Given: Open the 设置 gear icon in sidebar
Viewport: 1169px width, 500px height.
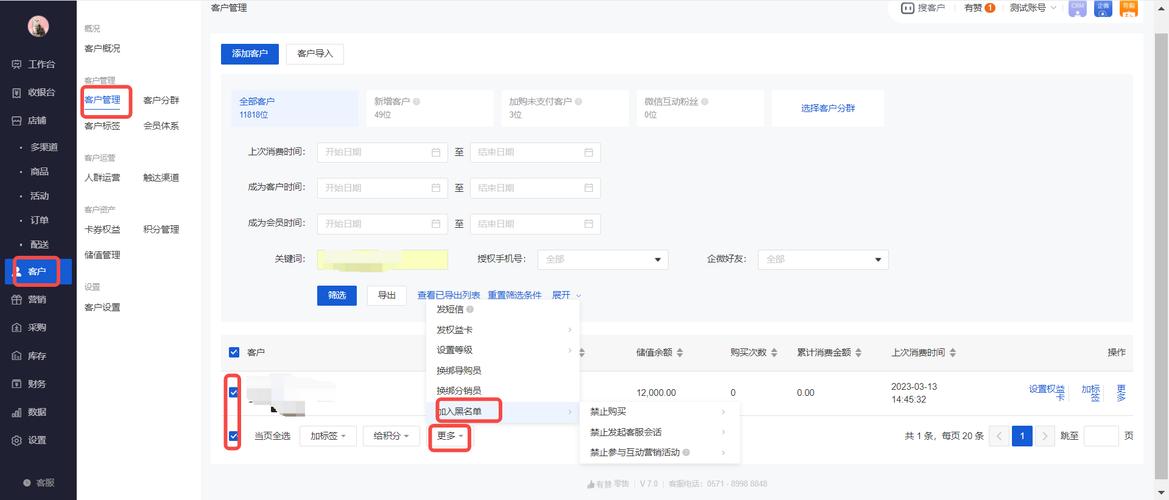Looking at the screenshot, I should pos(16,440).
